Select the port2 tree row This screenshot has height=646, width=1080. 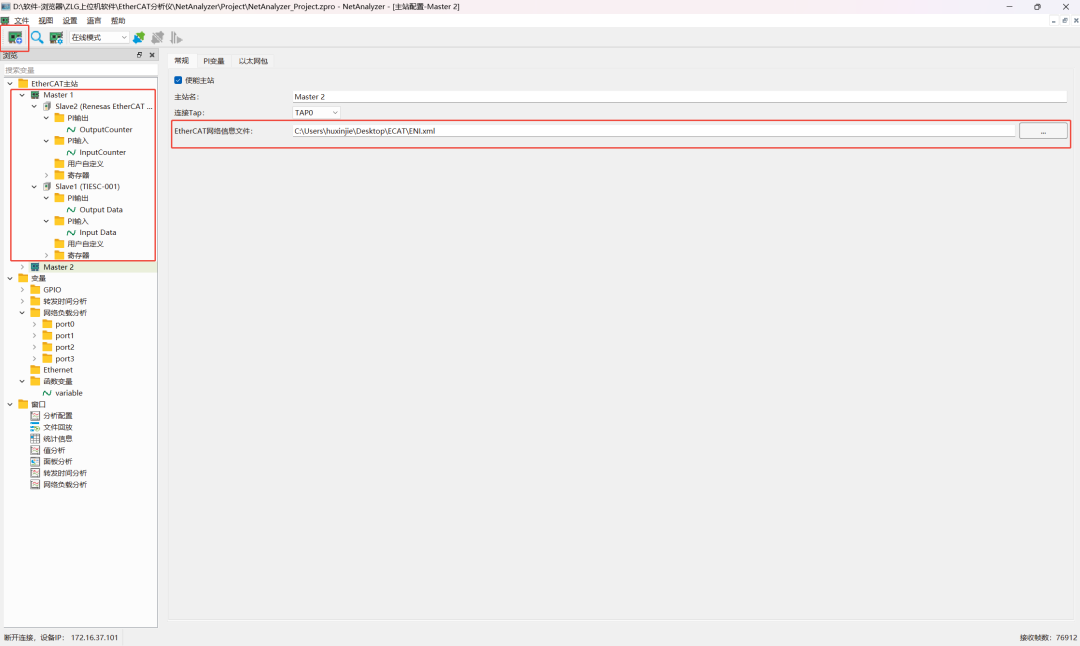(65, 347)
